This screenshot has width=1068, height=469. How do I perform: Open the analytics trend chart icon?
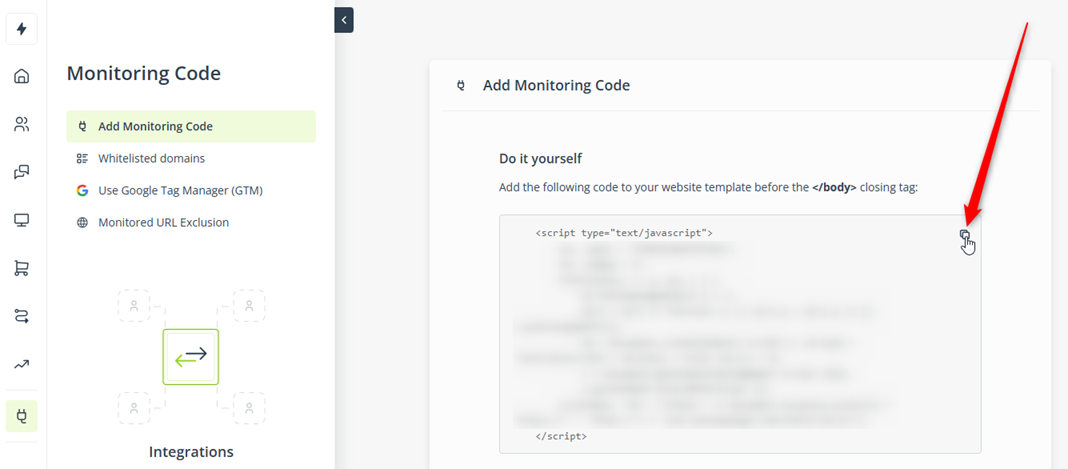tap(21, 364)
